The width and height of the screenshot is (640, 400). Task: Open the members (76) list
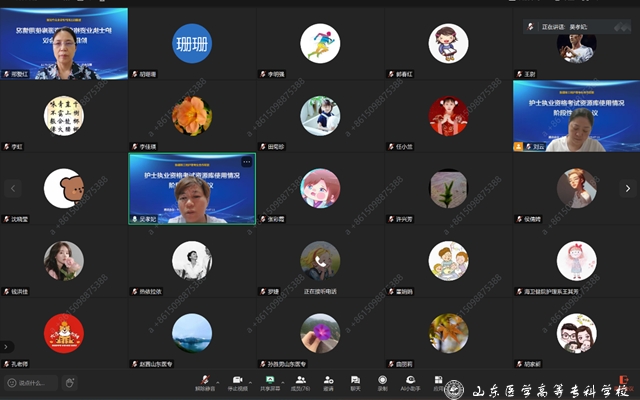click(300, 383)
